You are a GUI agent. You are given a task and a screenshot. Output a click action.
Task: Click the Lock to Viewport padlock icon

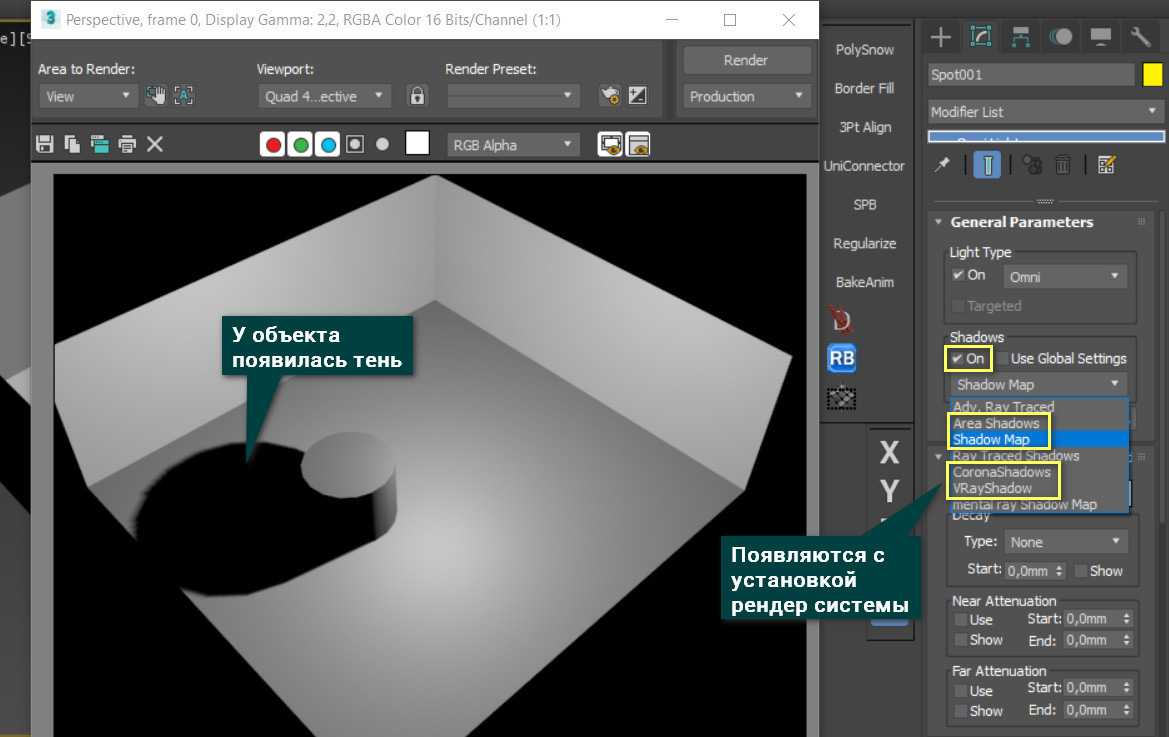coord(417,96)
